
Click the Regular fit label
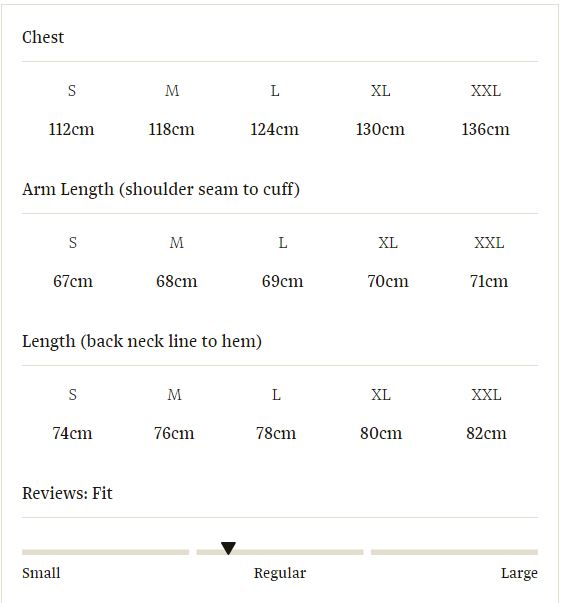280,573
